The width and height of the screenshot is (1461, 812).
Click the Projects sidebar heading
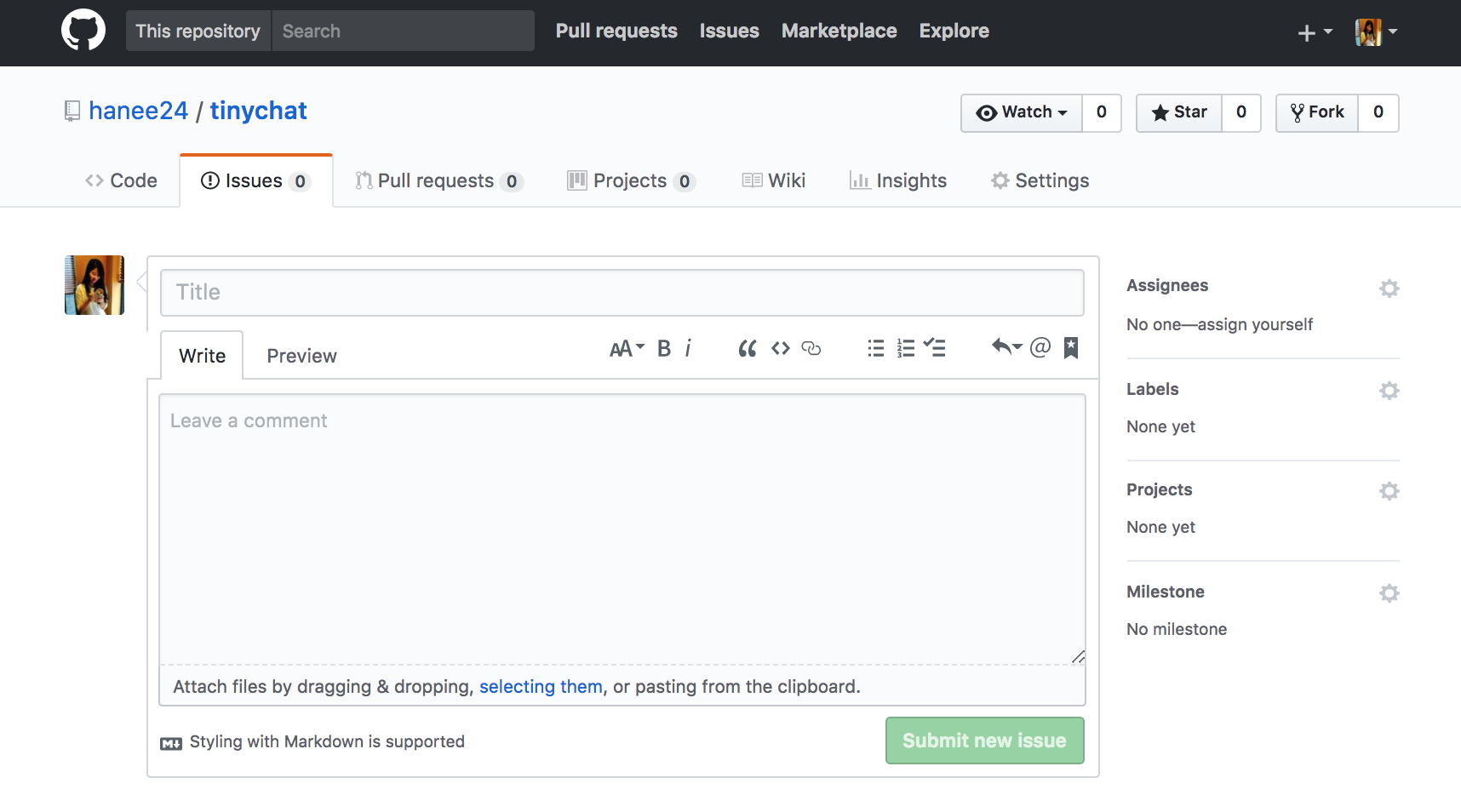point(1159,489)
